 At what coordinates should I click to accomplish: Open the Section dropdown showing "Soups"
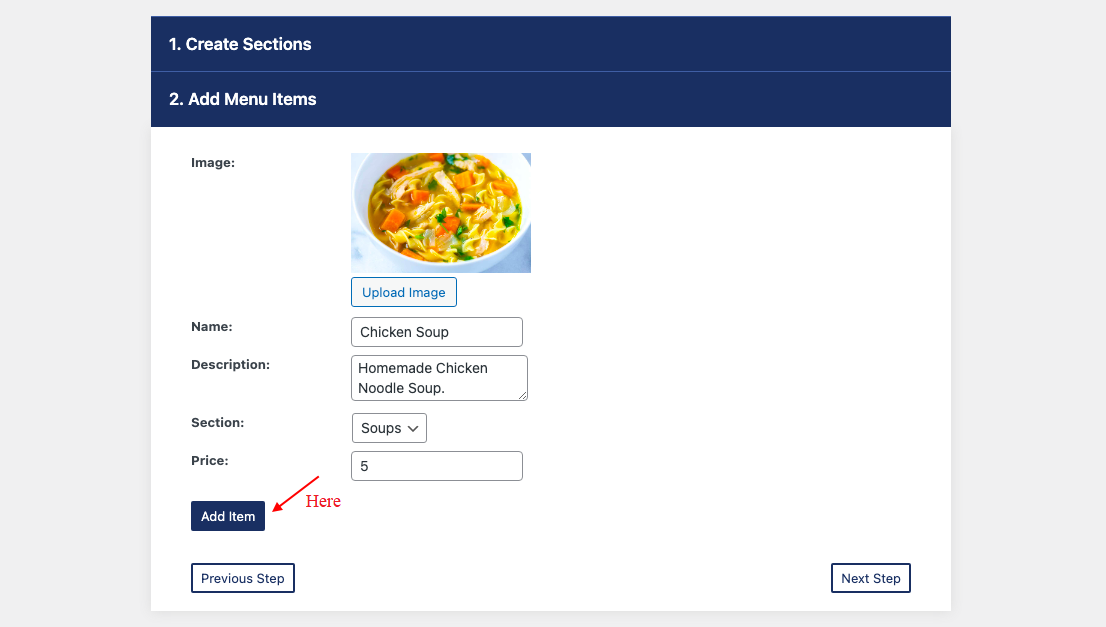pos(389,427)
